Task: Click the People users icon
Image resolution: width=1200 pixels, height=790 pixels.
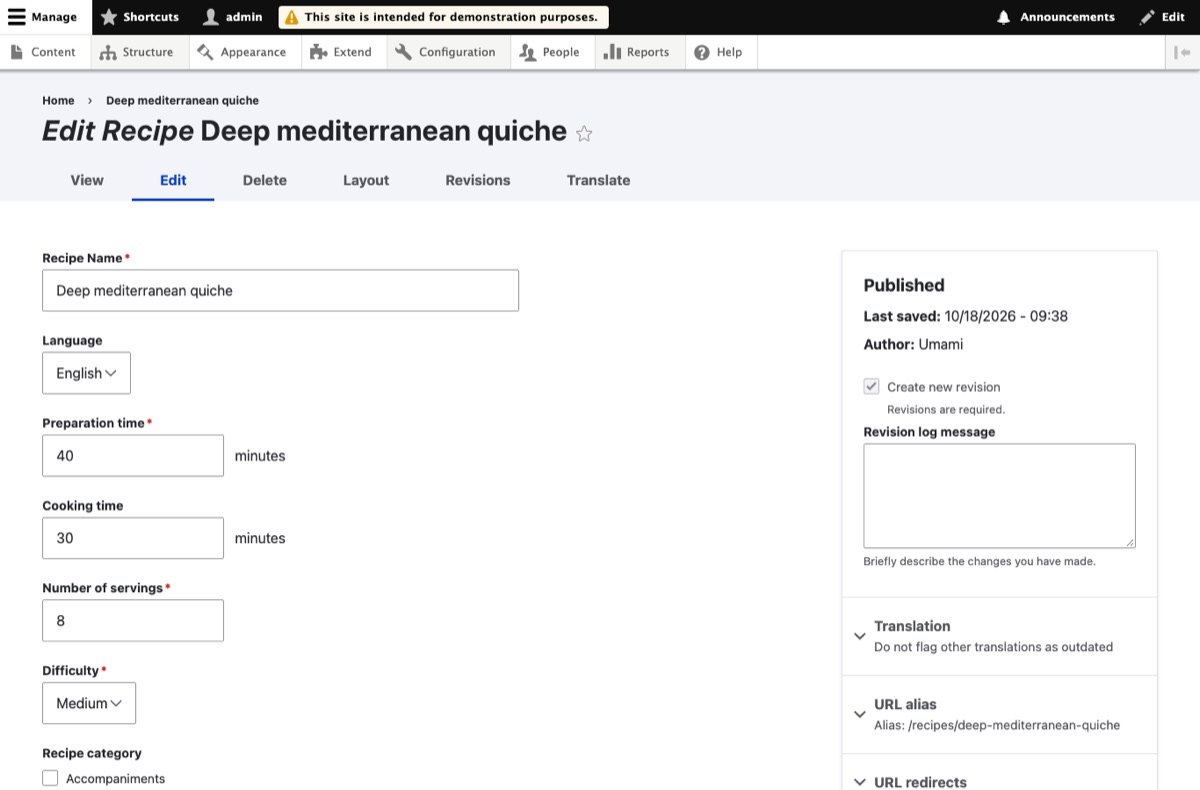Action: click(x=528, y=52)
